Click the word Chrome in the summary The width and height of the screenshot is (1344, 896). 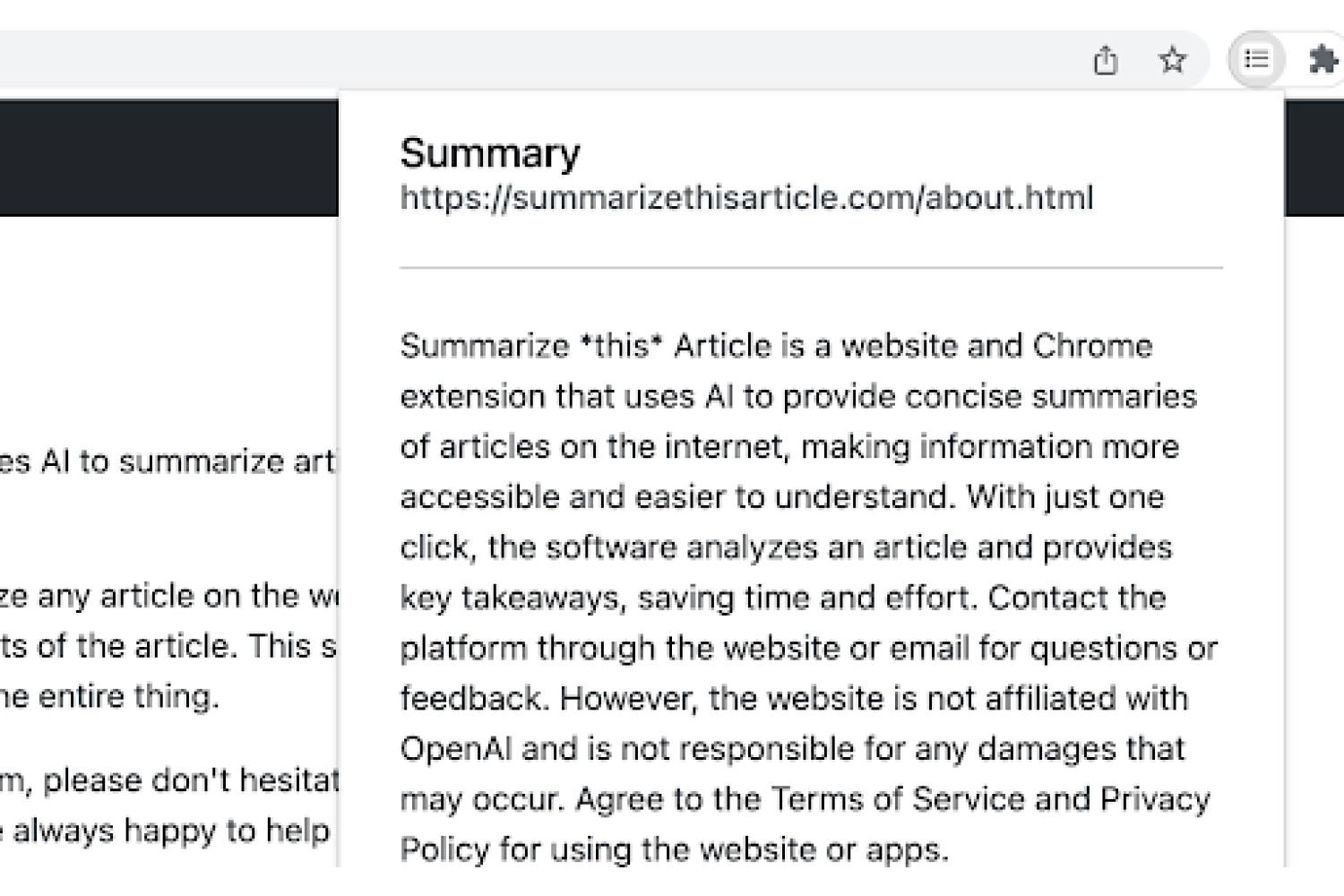click(x=1092, y=346)
